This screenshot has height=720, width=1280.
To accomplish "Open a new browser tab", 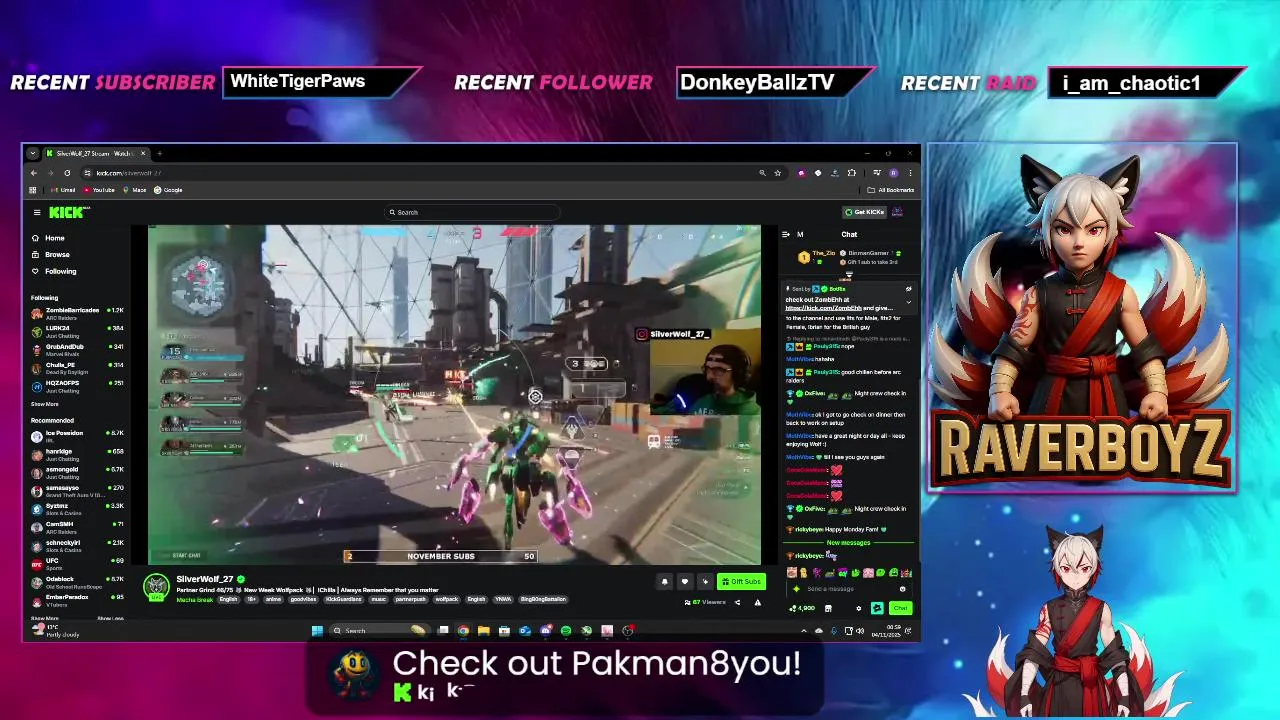I will pos(159,154).
